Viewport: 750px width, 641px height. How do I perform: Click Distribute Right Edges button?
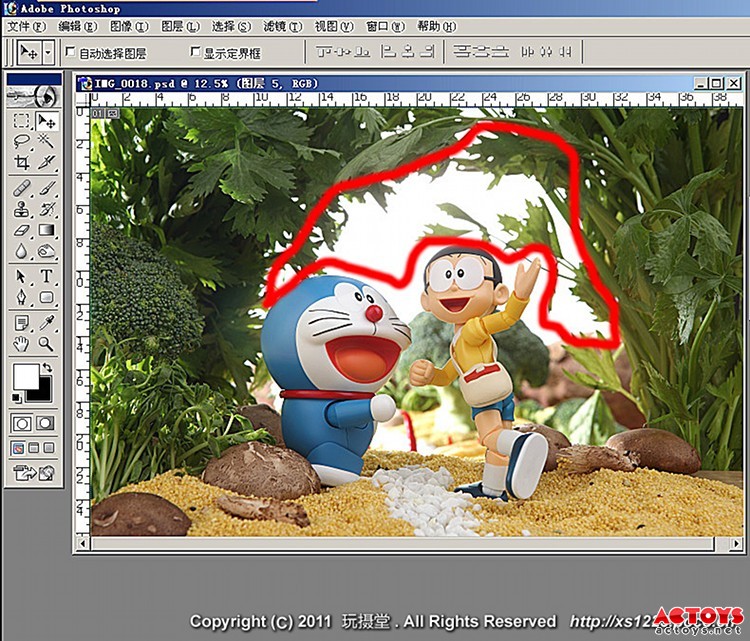click(565, 51)
